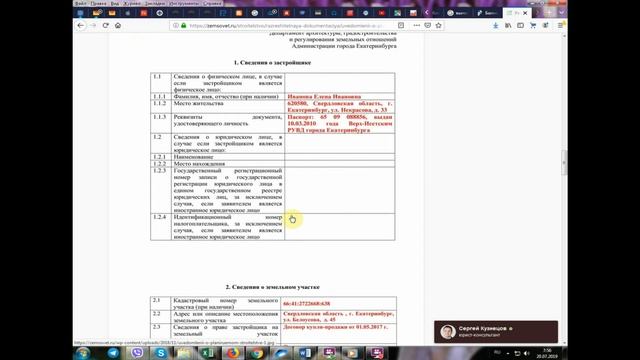Click the name Иванова Елена Ивановна
Screen dimensions: 640x360
pyautogui.click(x=324, y=97)
